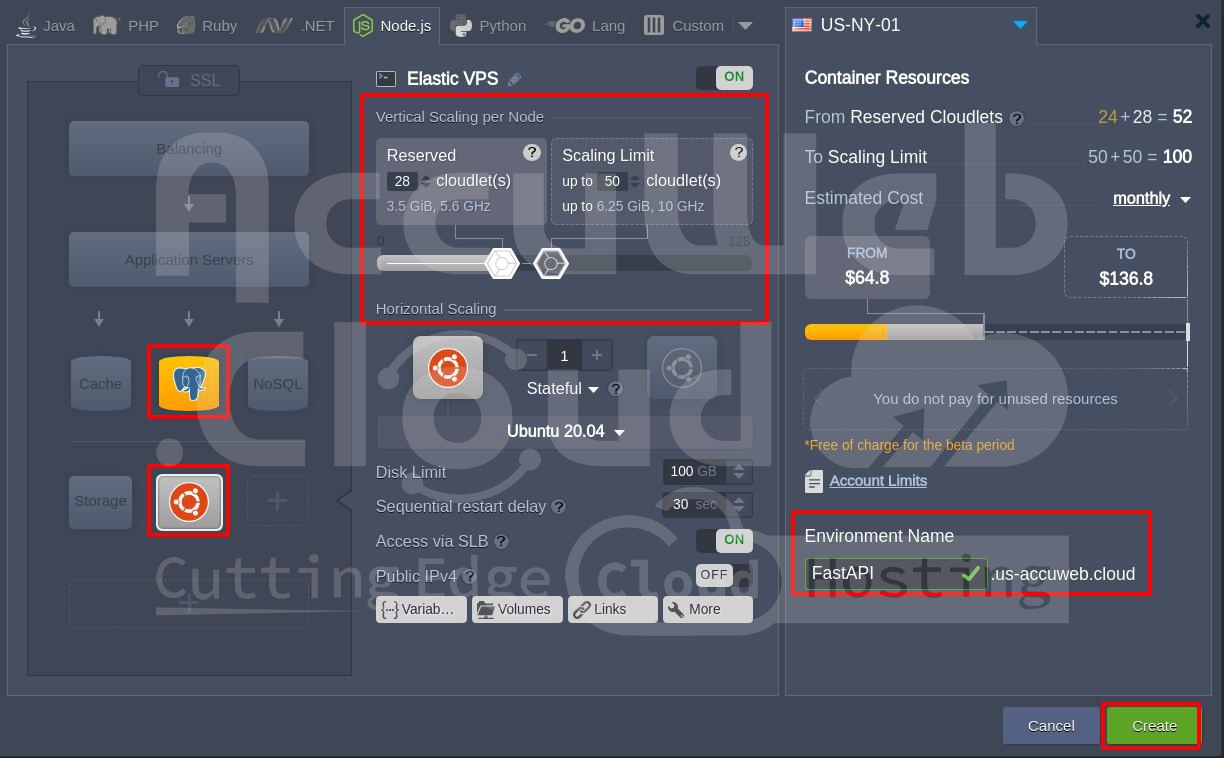The width and height of the screenshot is (1224, 758).
Task: Turn off the Elastic VPS toggle
Action: (x=724, y=77)
